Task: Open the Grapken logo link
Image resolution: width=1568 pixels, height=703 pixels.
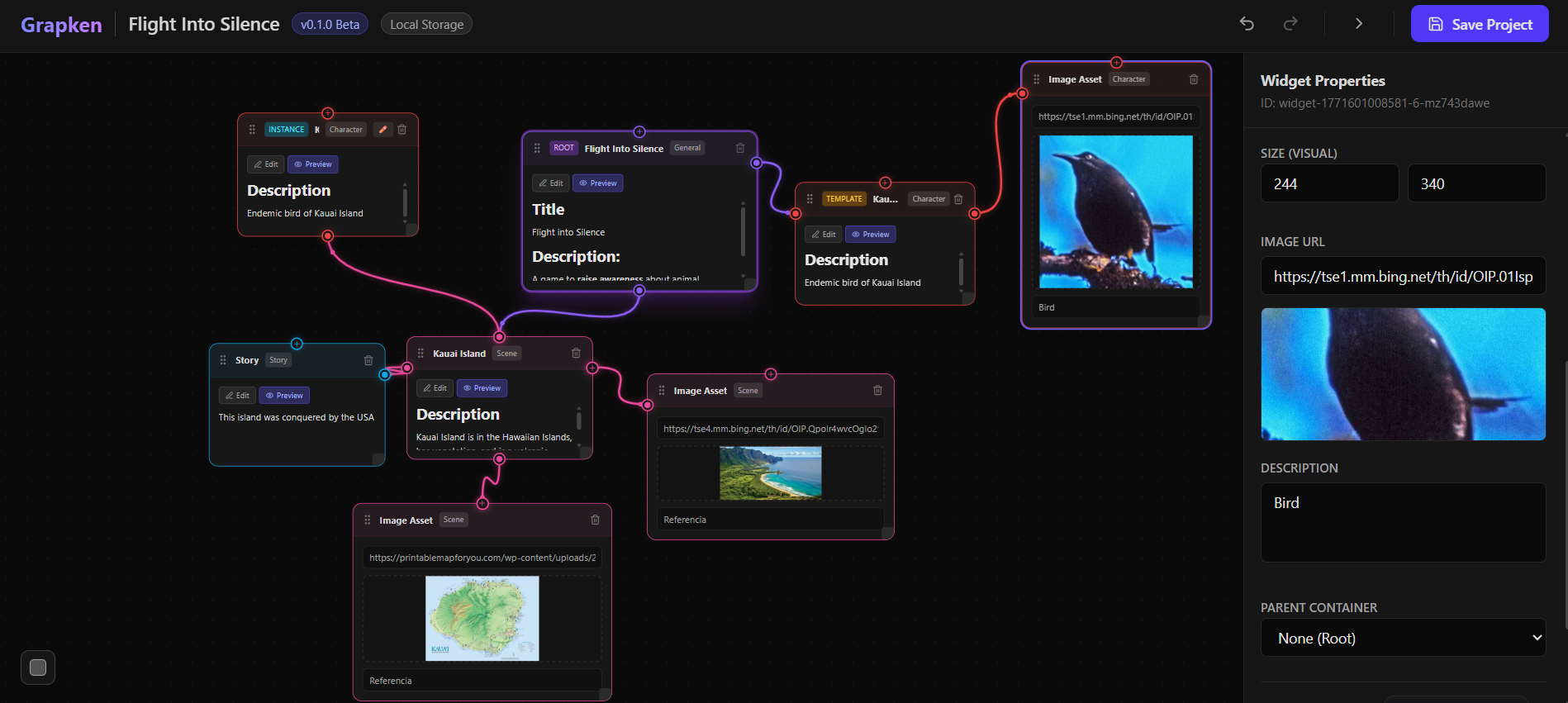Action: pos(61,25)
